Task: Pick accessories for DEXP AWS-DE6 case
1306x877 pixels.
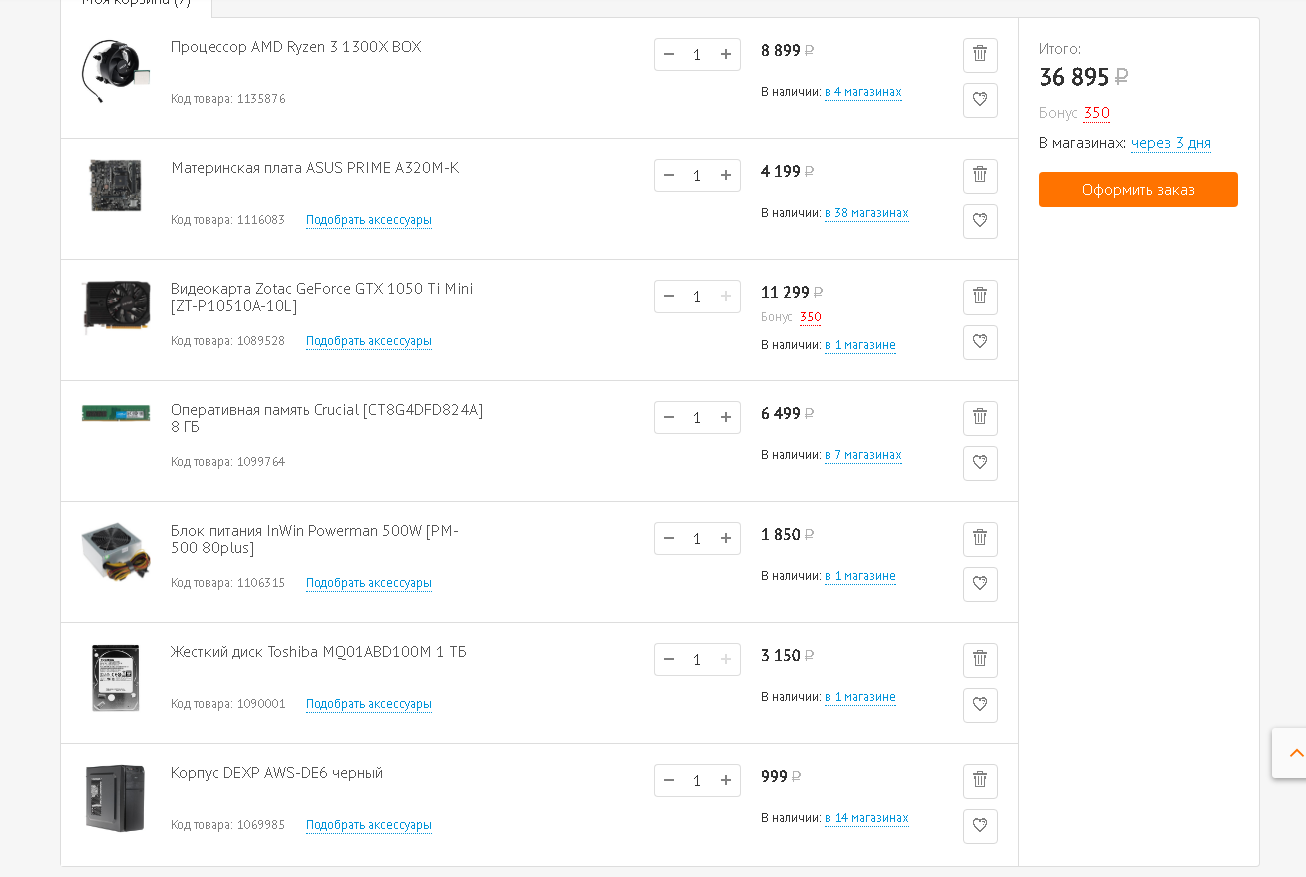Action: [369, 825]
